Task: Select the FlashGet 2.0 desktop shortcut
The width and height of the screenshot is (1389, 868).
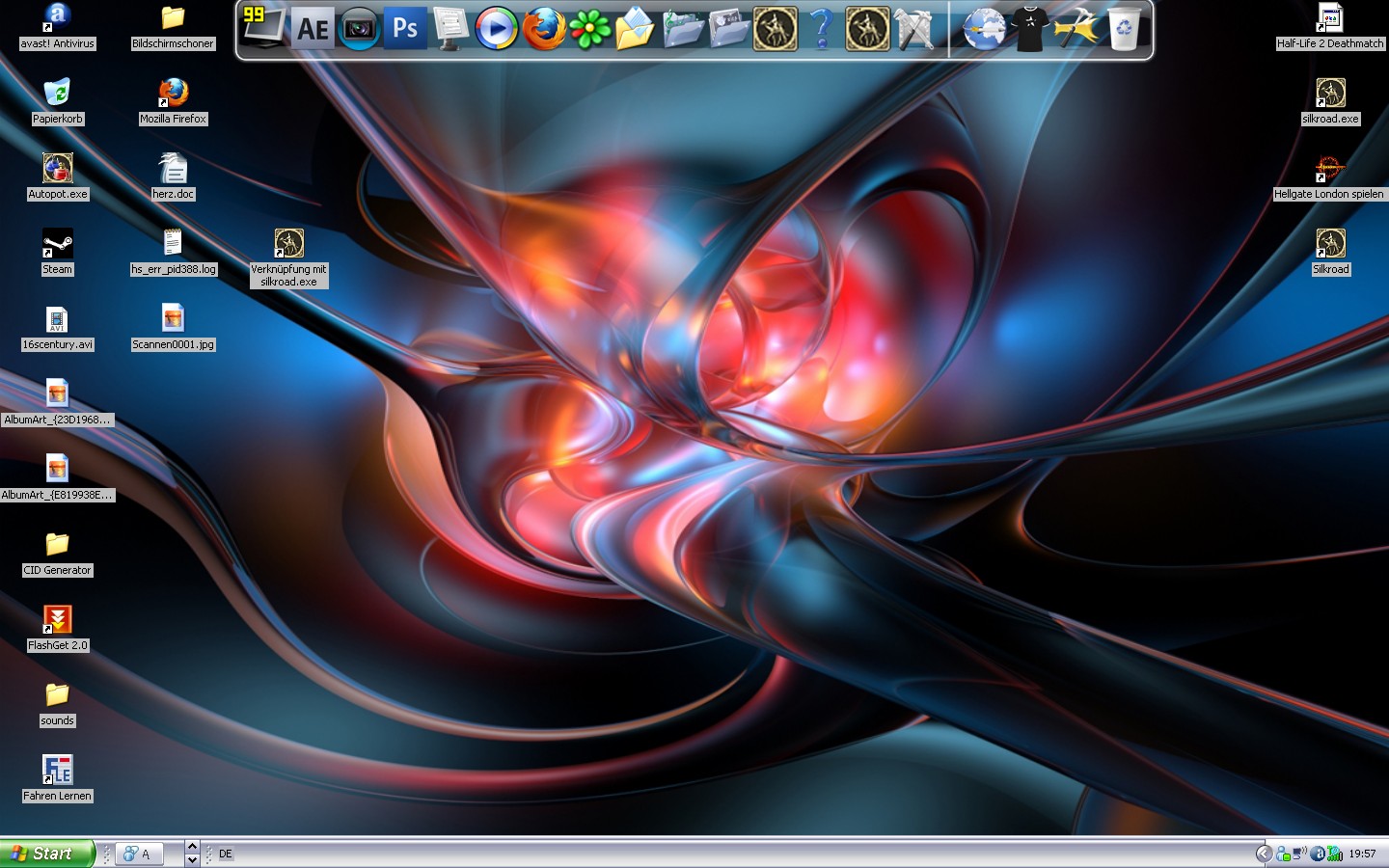Action: point(57,620)
